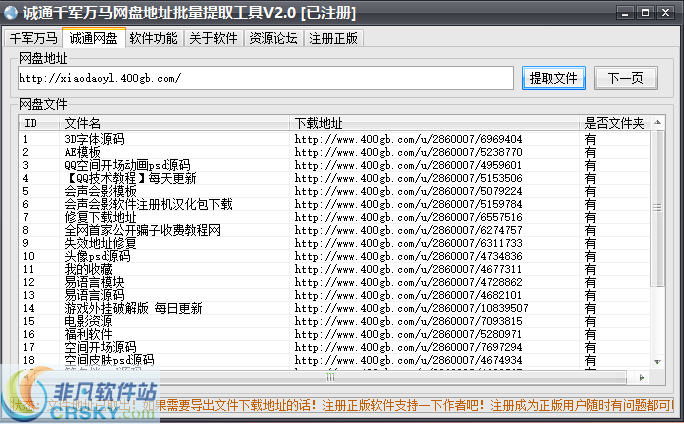Click the download URL ending in 6557516

point(408,217)
